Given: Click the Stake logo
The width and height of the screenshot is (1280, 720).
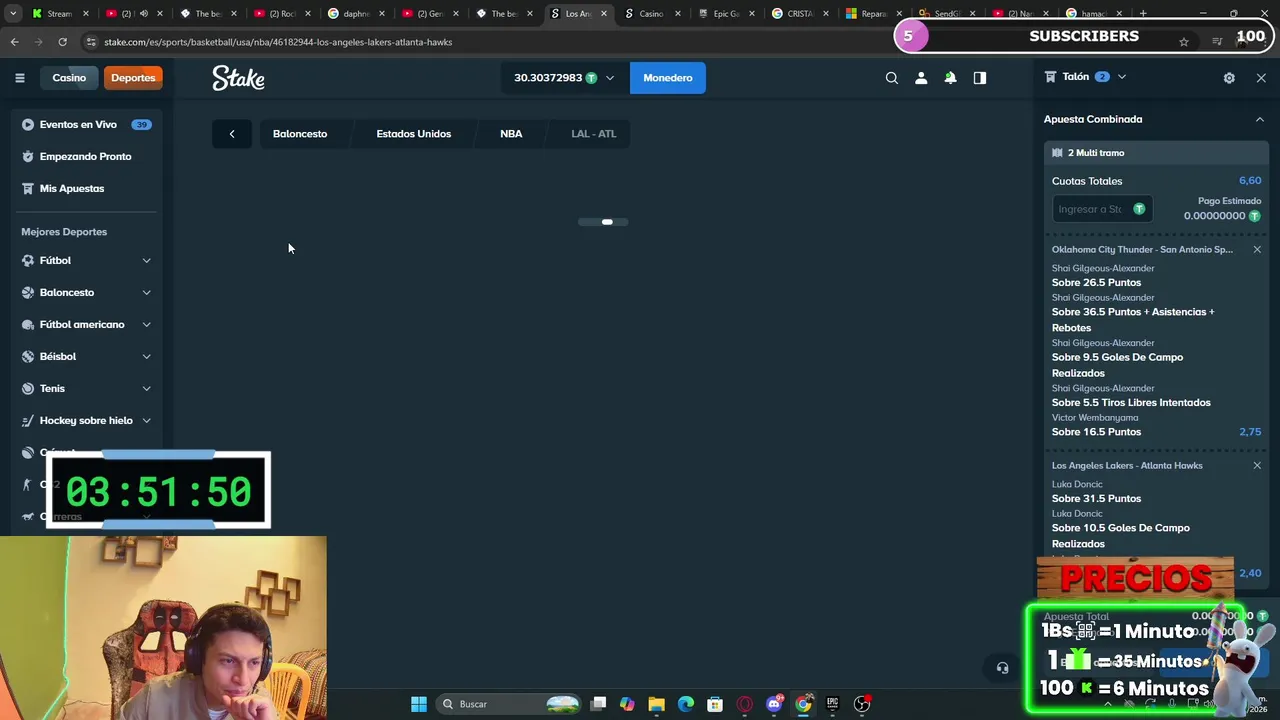Looking at the screenshot, I should [238, 78].
